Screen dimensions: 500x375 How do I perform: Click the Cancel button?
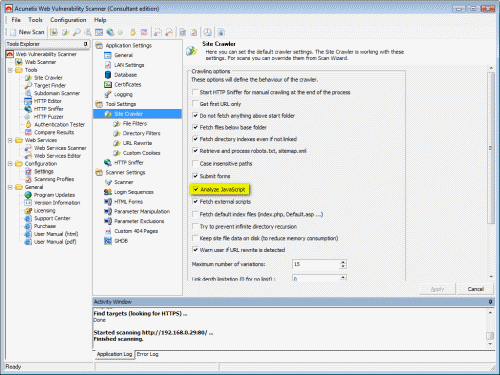coord(475,289)
